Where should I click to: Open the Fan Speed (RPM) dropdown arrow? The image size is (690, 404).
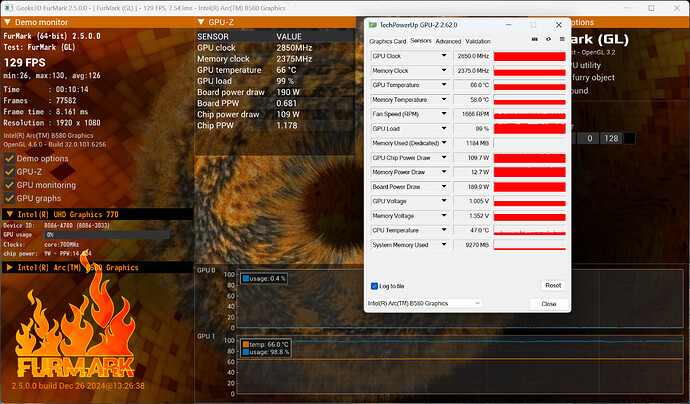446,114
